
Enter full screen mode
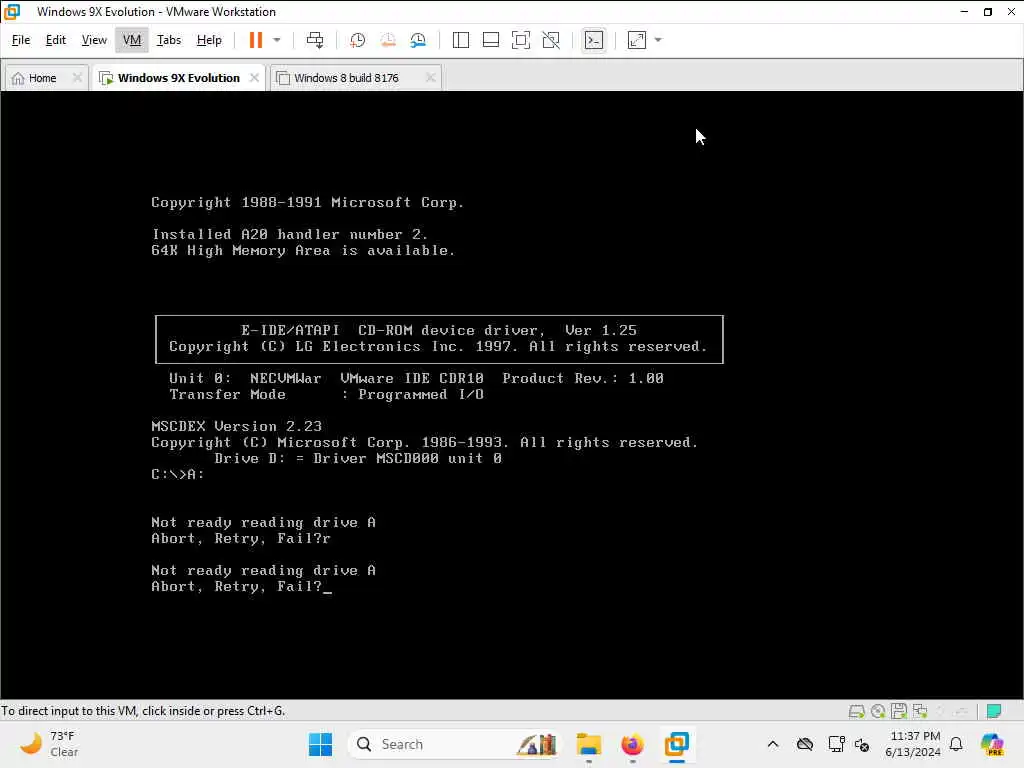pyautogui.click(x=520, y=40)
